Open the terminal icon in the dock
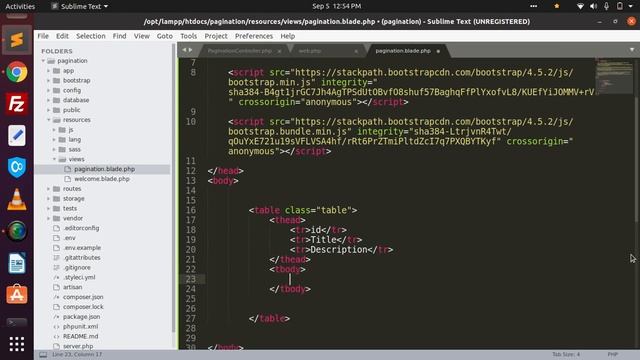 tap(17, 322)
